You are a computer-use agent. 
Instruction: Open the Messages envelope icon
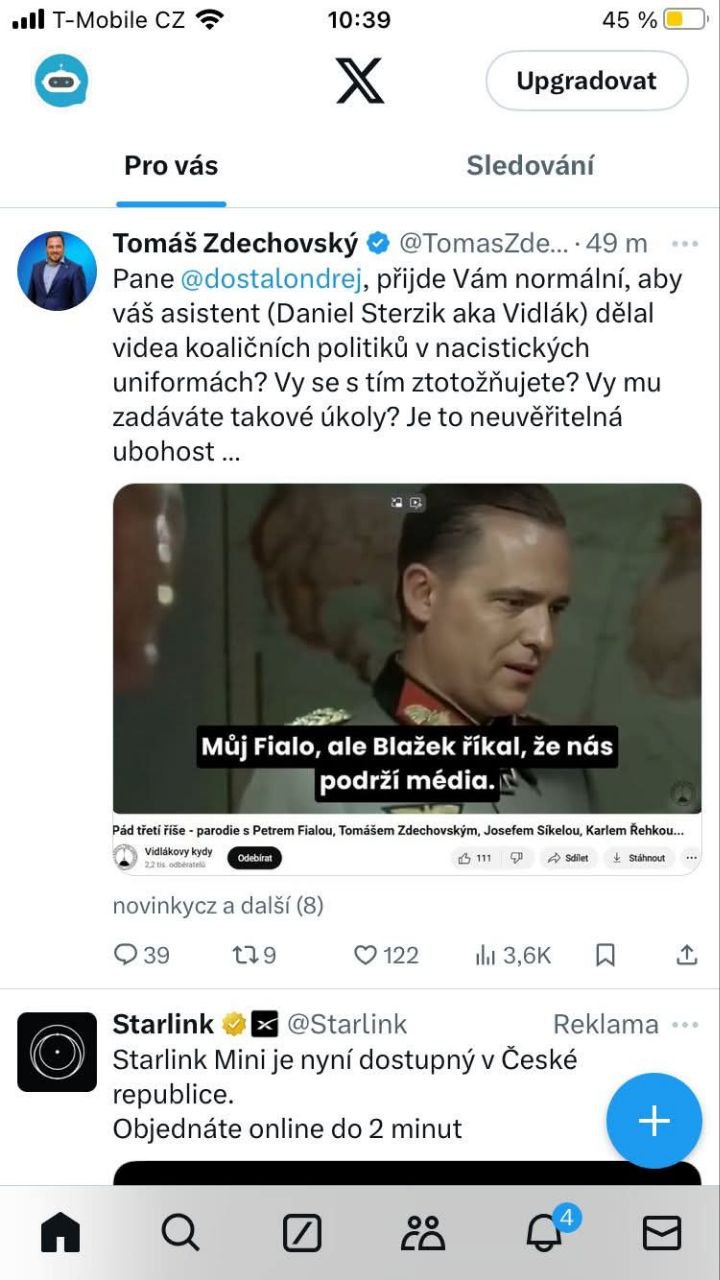click(x=661, y=1233)
